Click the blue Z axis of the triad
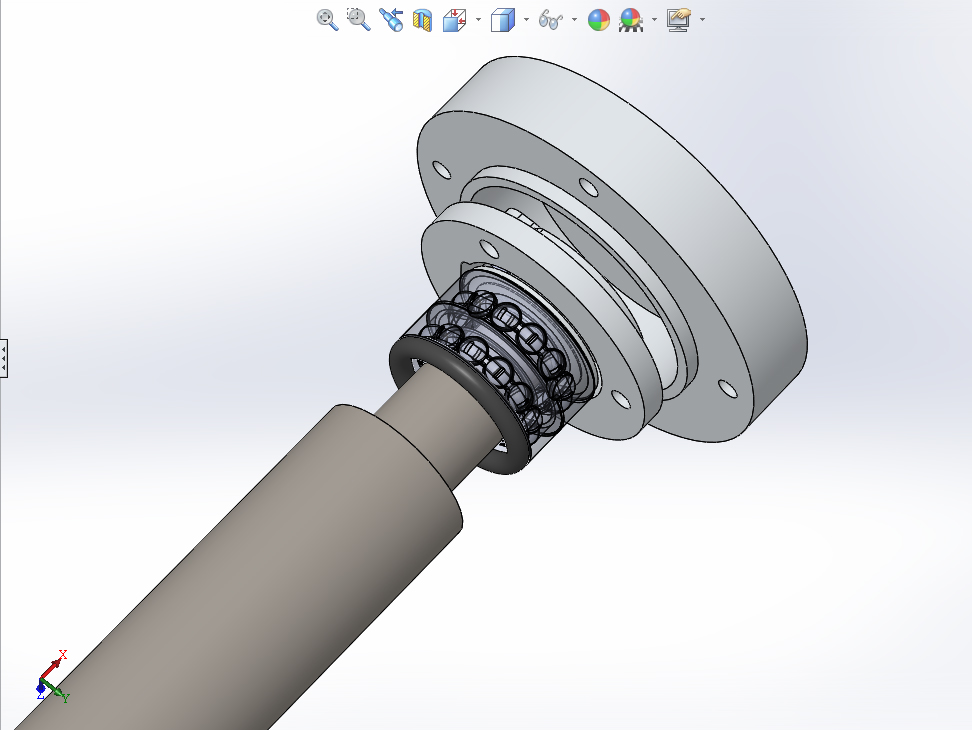The width and height of the screenshot is (972, 730). coord(41,690)
